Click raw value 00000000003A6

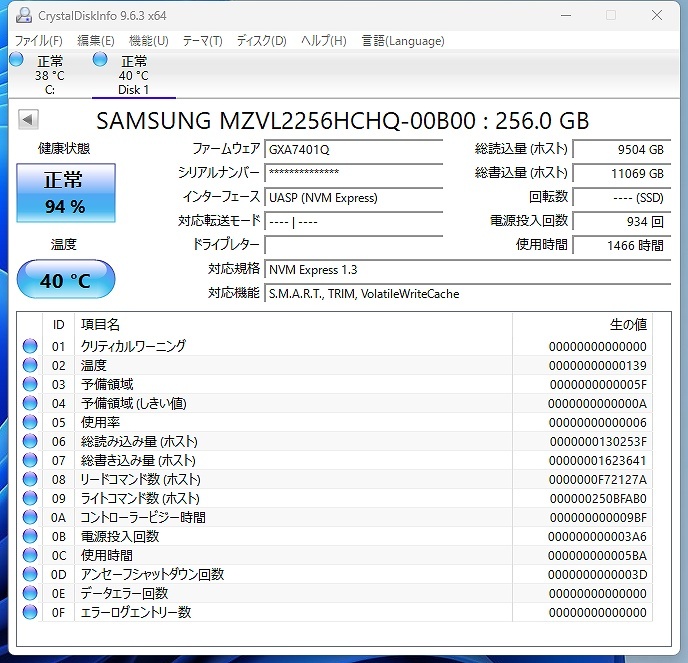pos(598,537)
